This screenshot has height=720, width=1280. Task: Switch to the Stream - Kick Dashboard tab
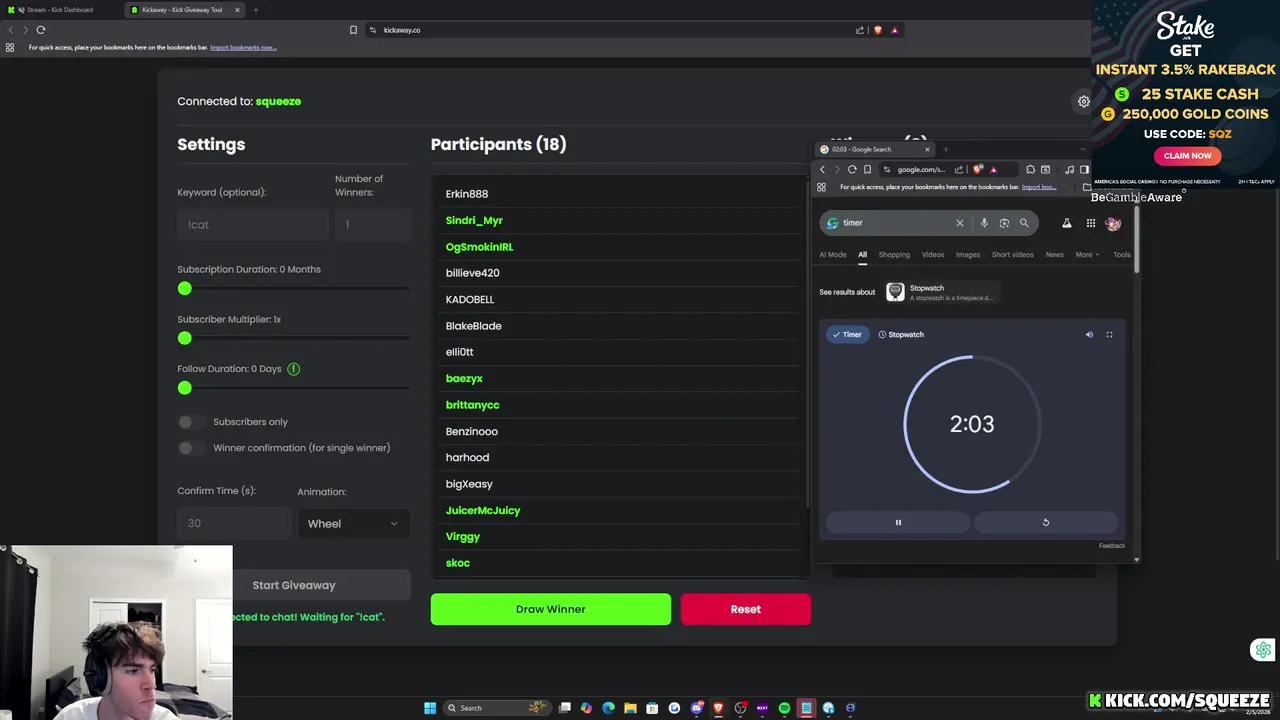(60, 10)
